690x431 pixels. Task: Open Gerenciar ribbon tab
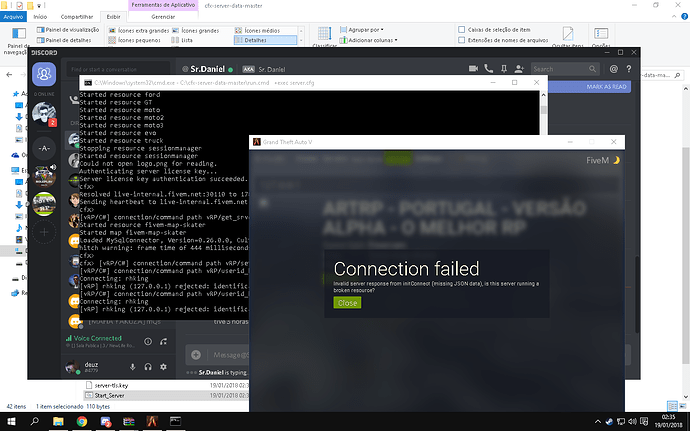click(x=163, y=17)
